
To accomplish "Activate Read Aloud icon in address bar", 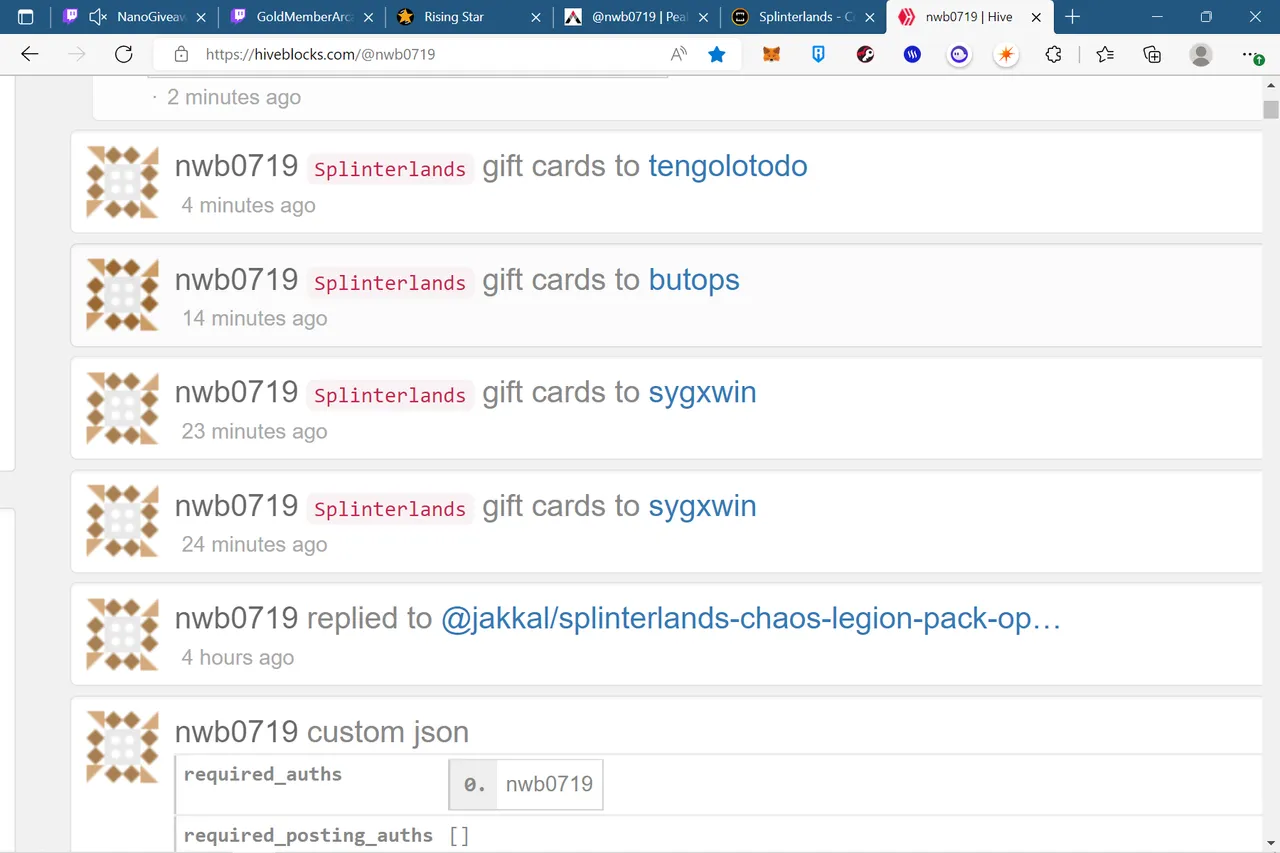I will [679, 55].
